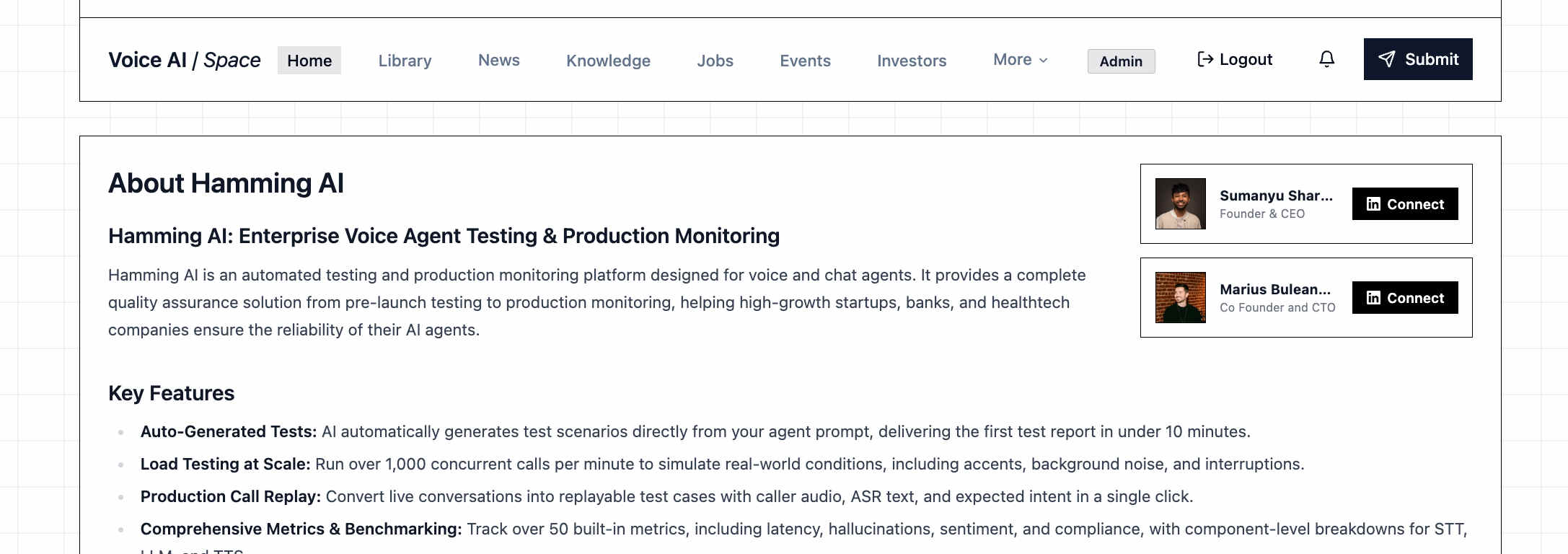1568x554 pixels.
Task: Click the About Hamming AI heading
Action: tap(226, 183)
